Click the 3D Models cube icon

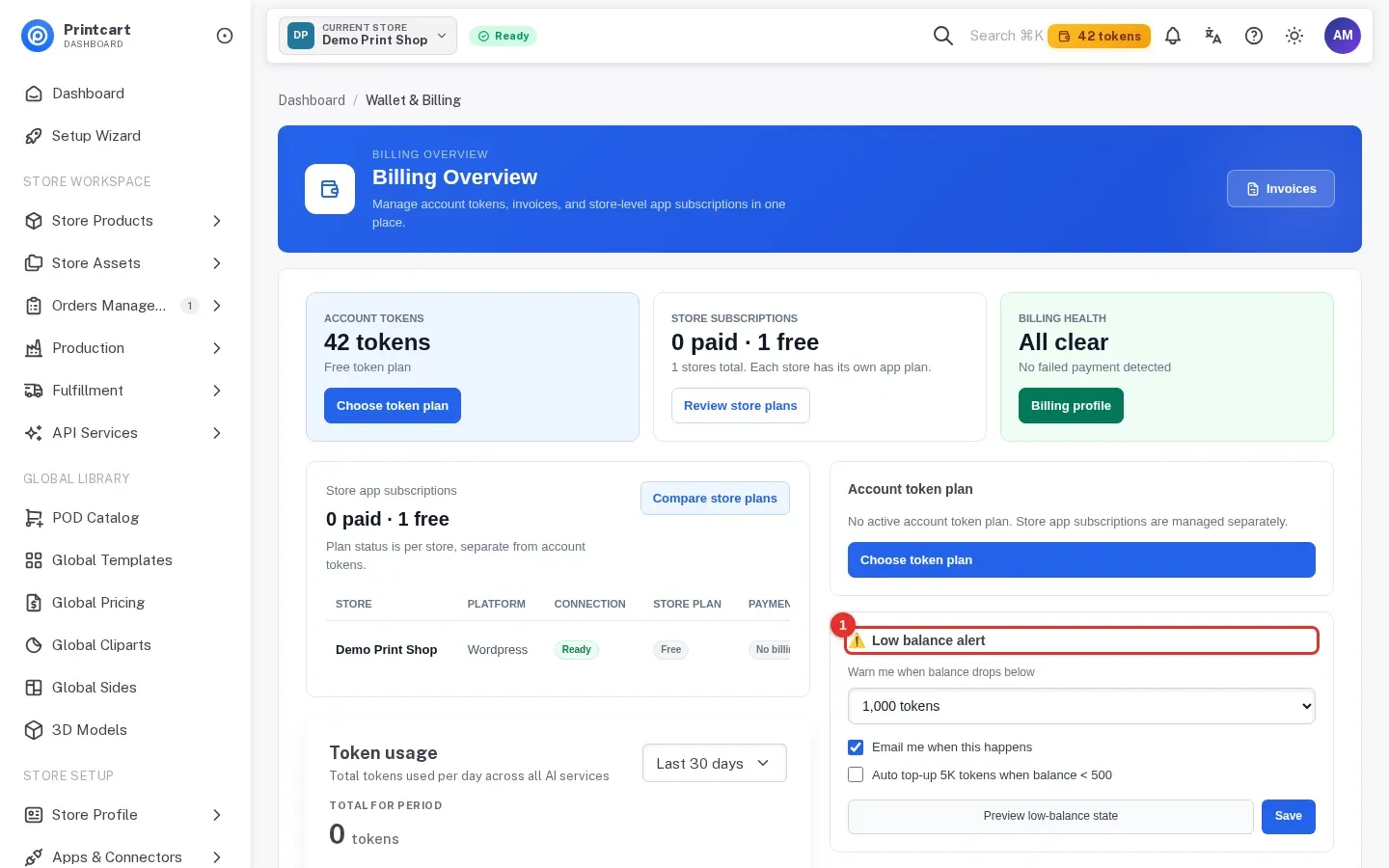click(x=34, y=730)
